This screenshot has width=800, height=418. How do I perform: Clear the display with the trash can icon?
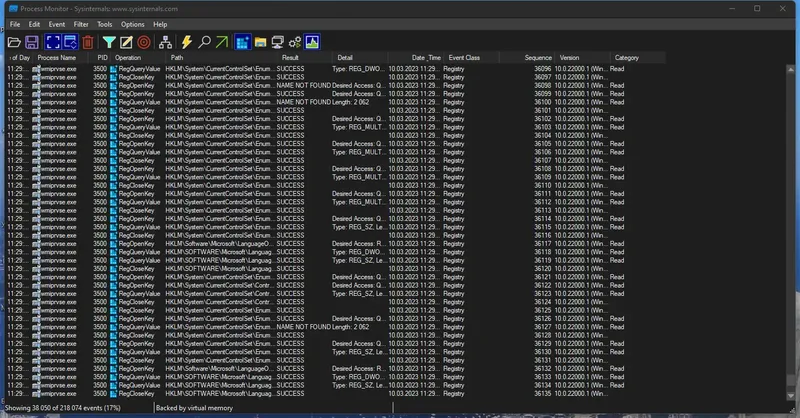88,42
